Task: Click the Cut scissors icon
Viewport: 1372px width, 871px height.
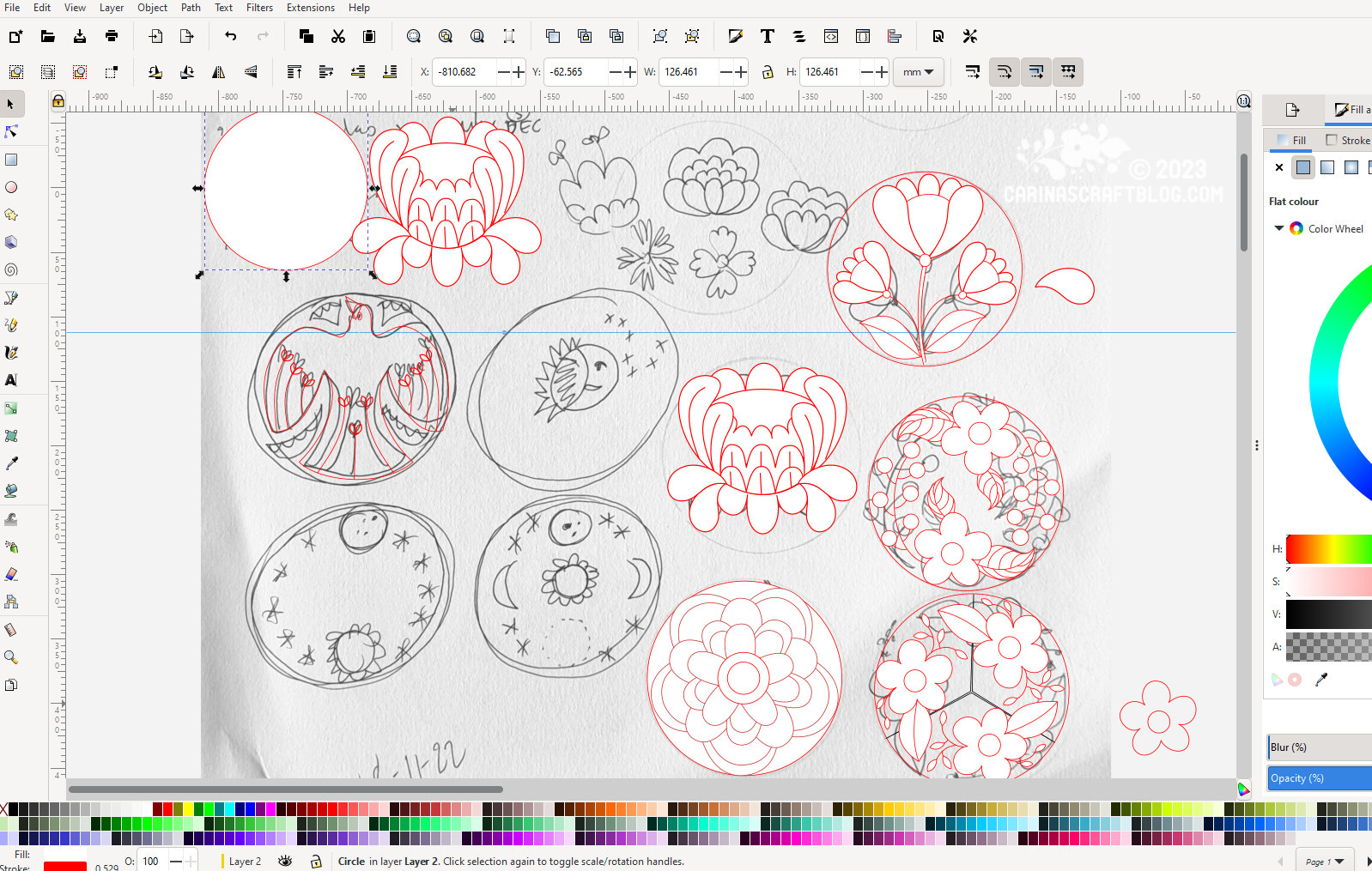Action: [x=338, y=36]
